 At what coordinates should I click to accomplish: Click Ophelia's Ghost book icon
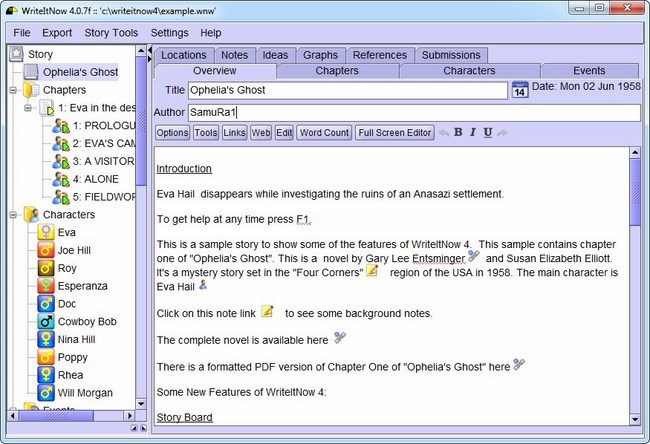tap(31, 72)
